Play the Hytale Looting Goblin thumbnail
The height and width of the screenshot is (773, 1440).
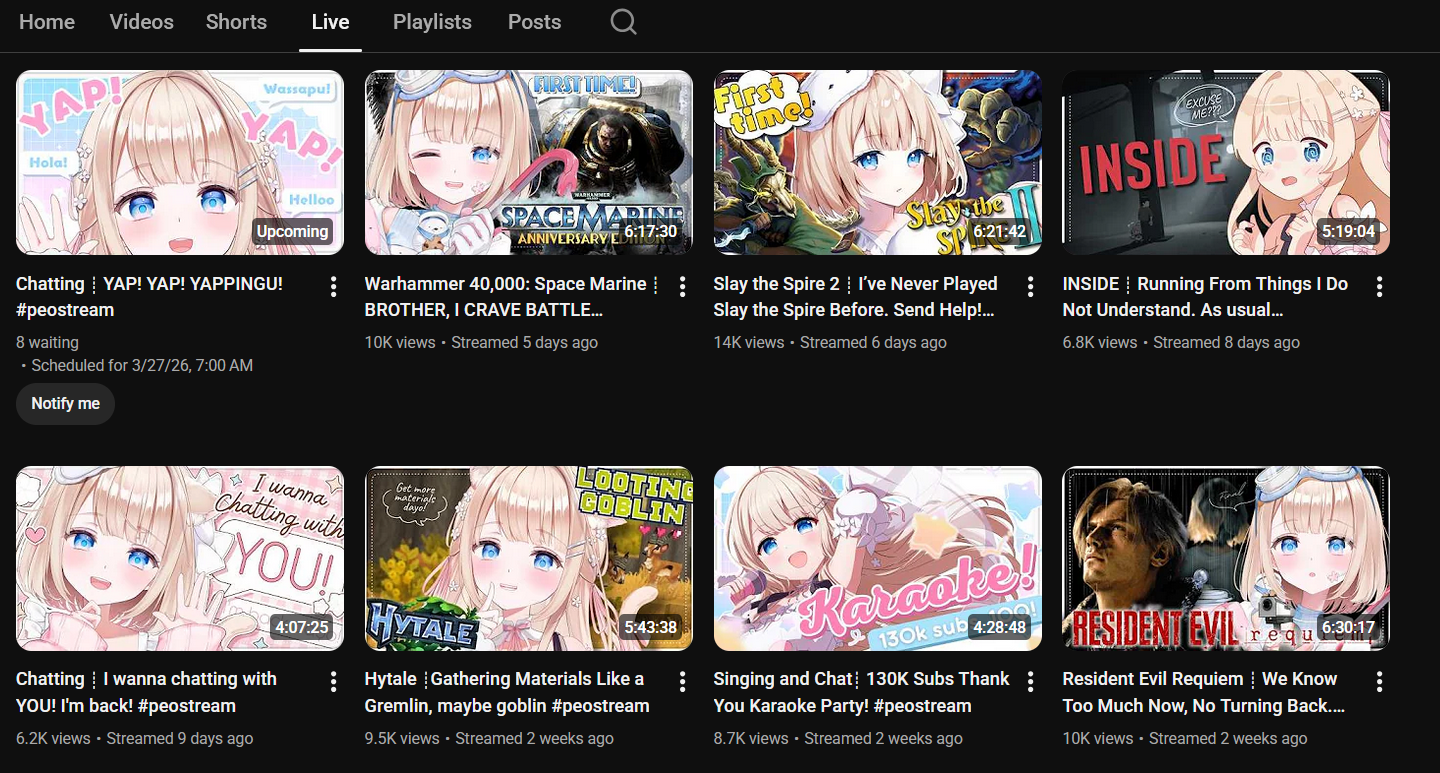(x=529, y=558)
